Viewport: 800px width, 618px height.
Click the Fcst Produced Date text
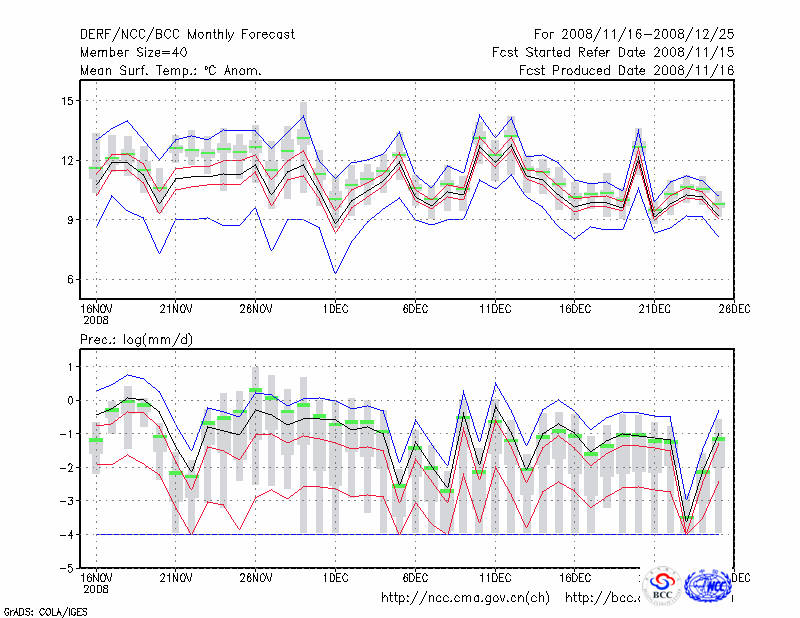point(626,71)
